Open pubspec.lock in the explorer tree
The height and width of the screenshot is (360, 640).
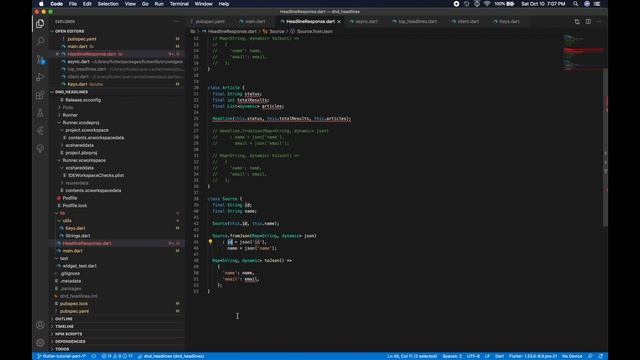(74, 304)
